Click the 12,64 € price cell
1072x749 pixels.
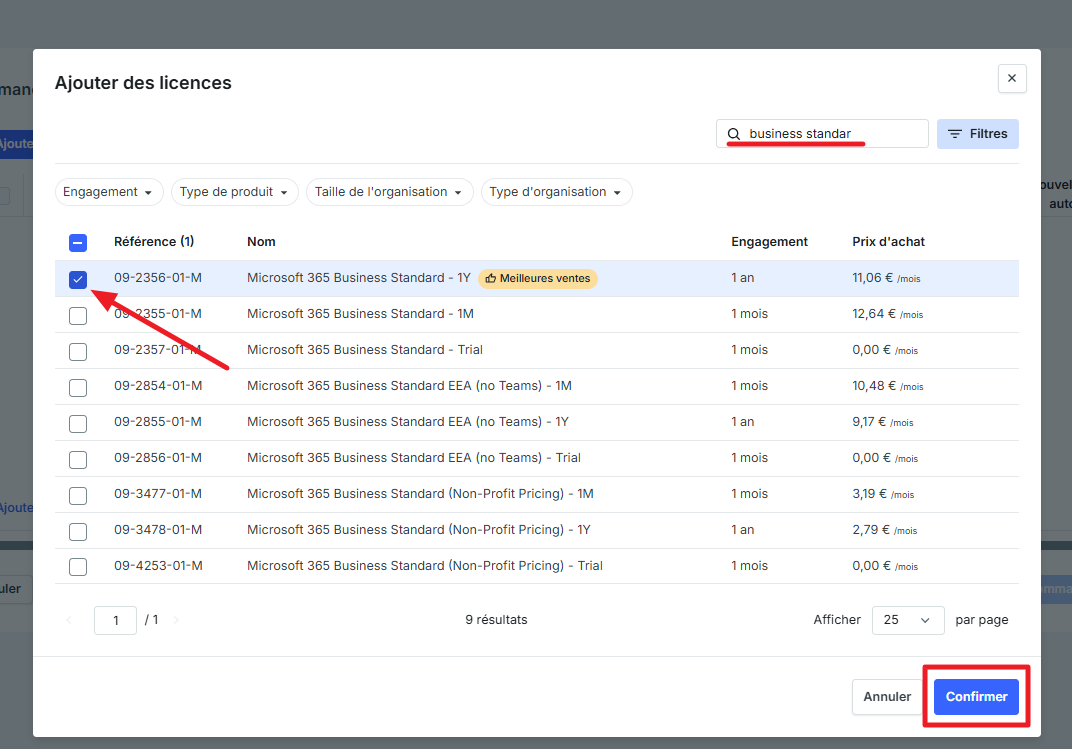(887, 314)
